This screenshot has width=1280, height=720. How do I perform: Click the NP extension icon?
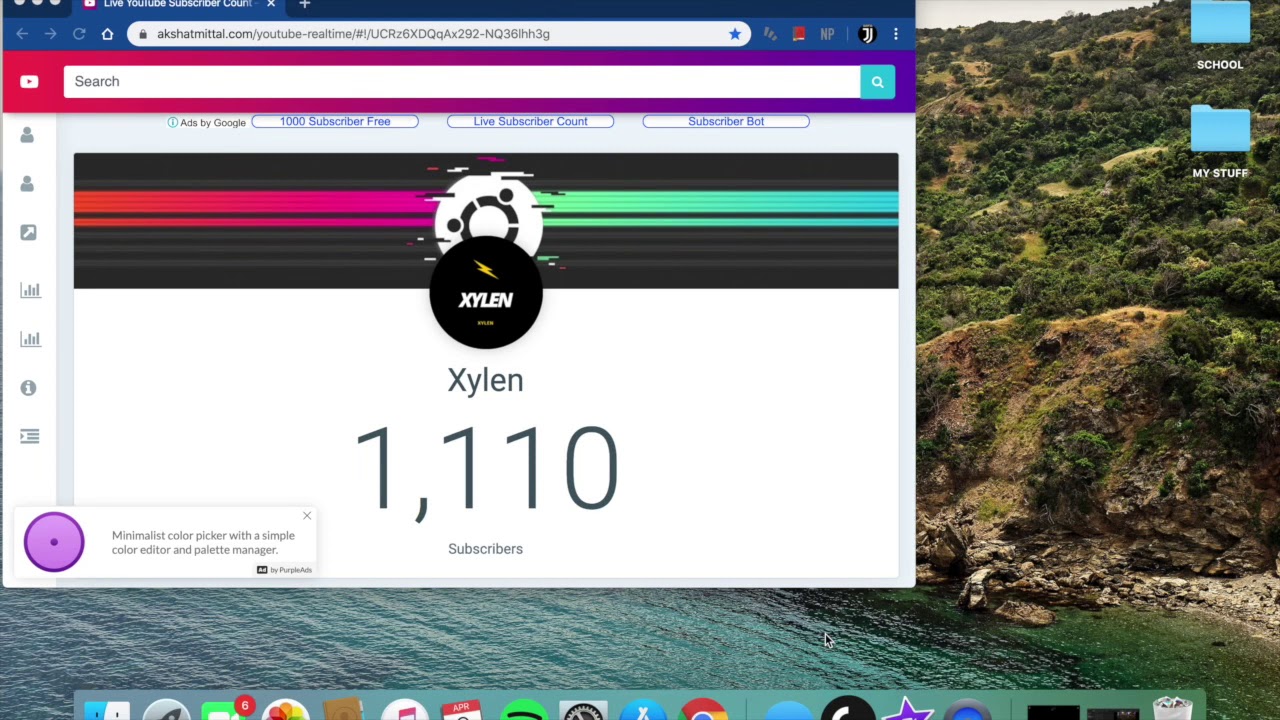click(x=827, y=34)
